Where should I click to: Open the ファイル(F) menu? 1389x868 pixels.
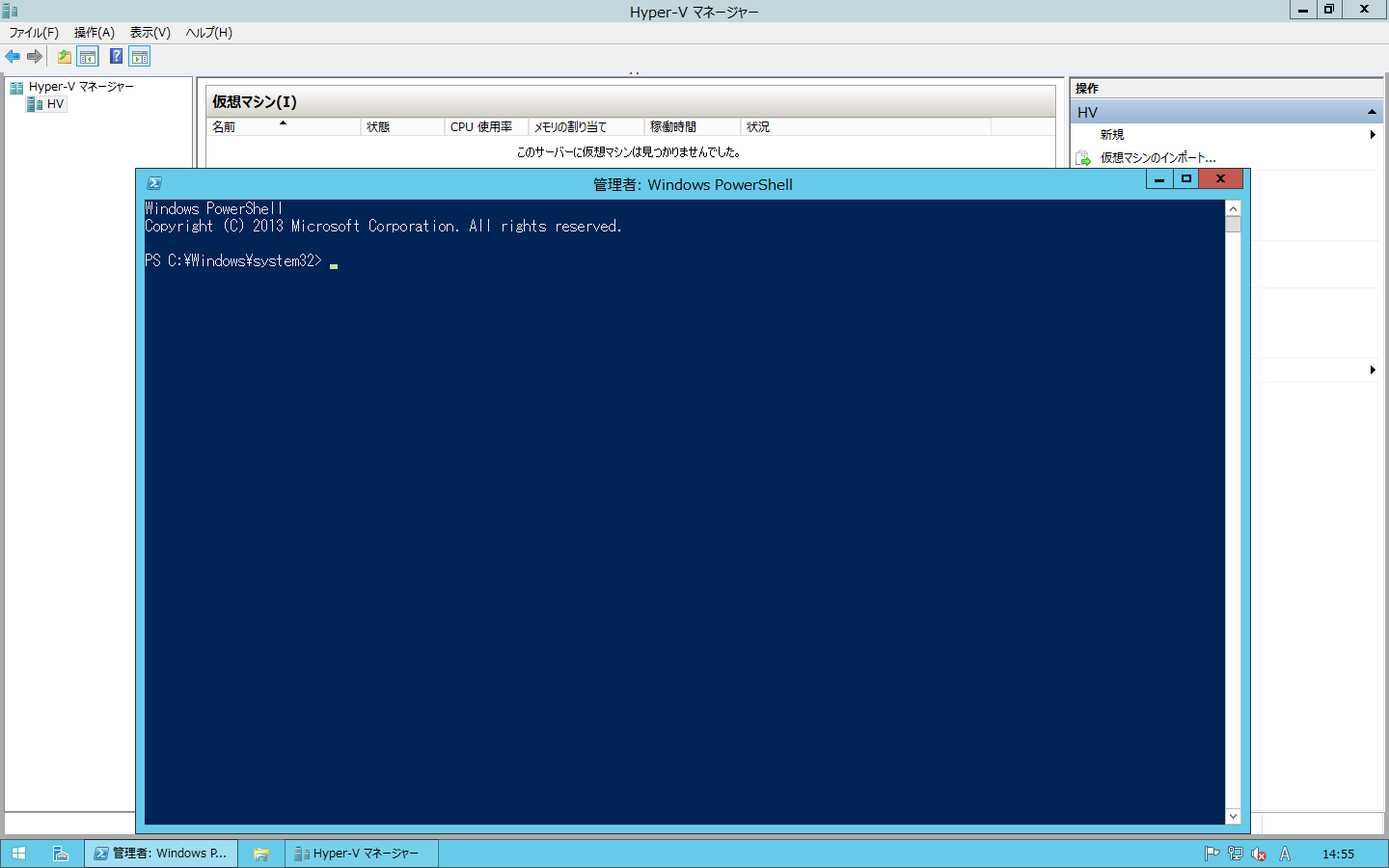34,33
